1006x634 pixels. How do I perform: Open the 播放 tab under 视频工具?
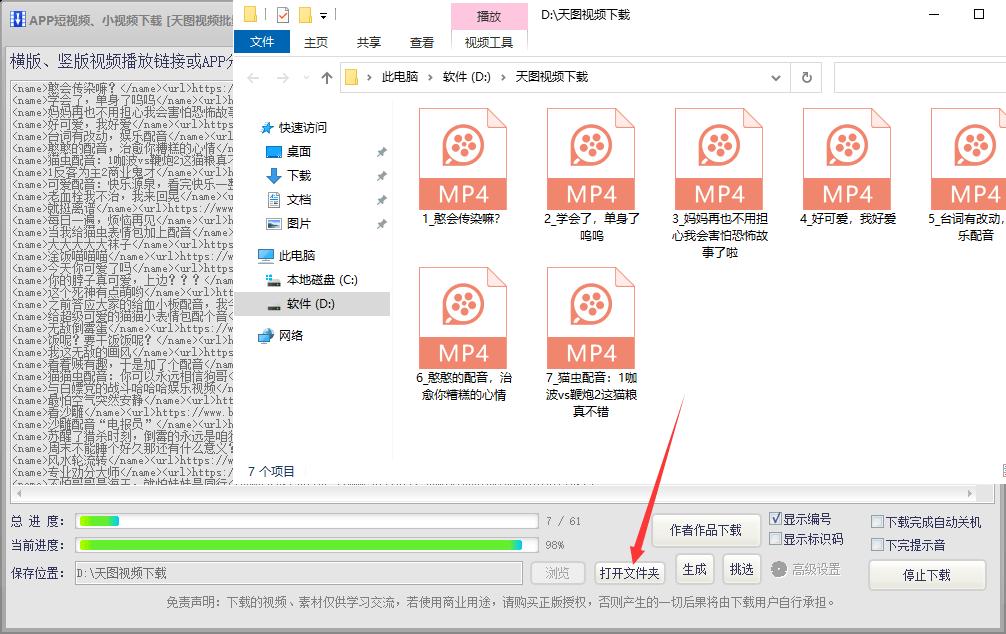489,16
